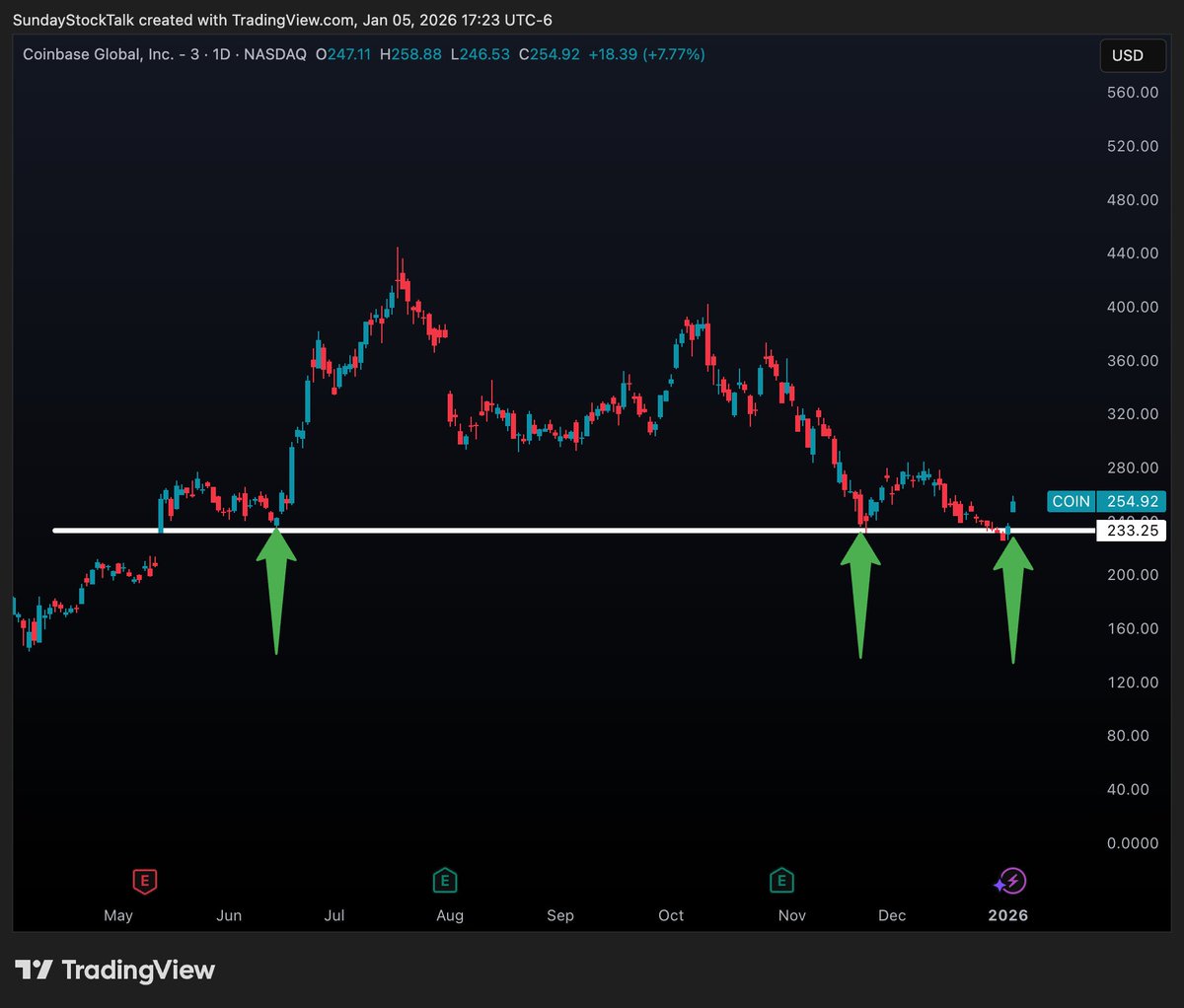Click the 0.0000 price axis label
Image resolution: width=1184 pixels, height=1008 pixels.
point(1133,843)
